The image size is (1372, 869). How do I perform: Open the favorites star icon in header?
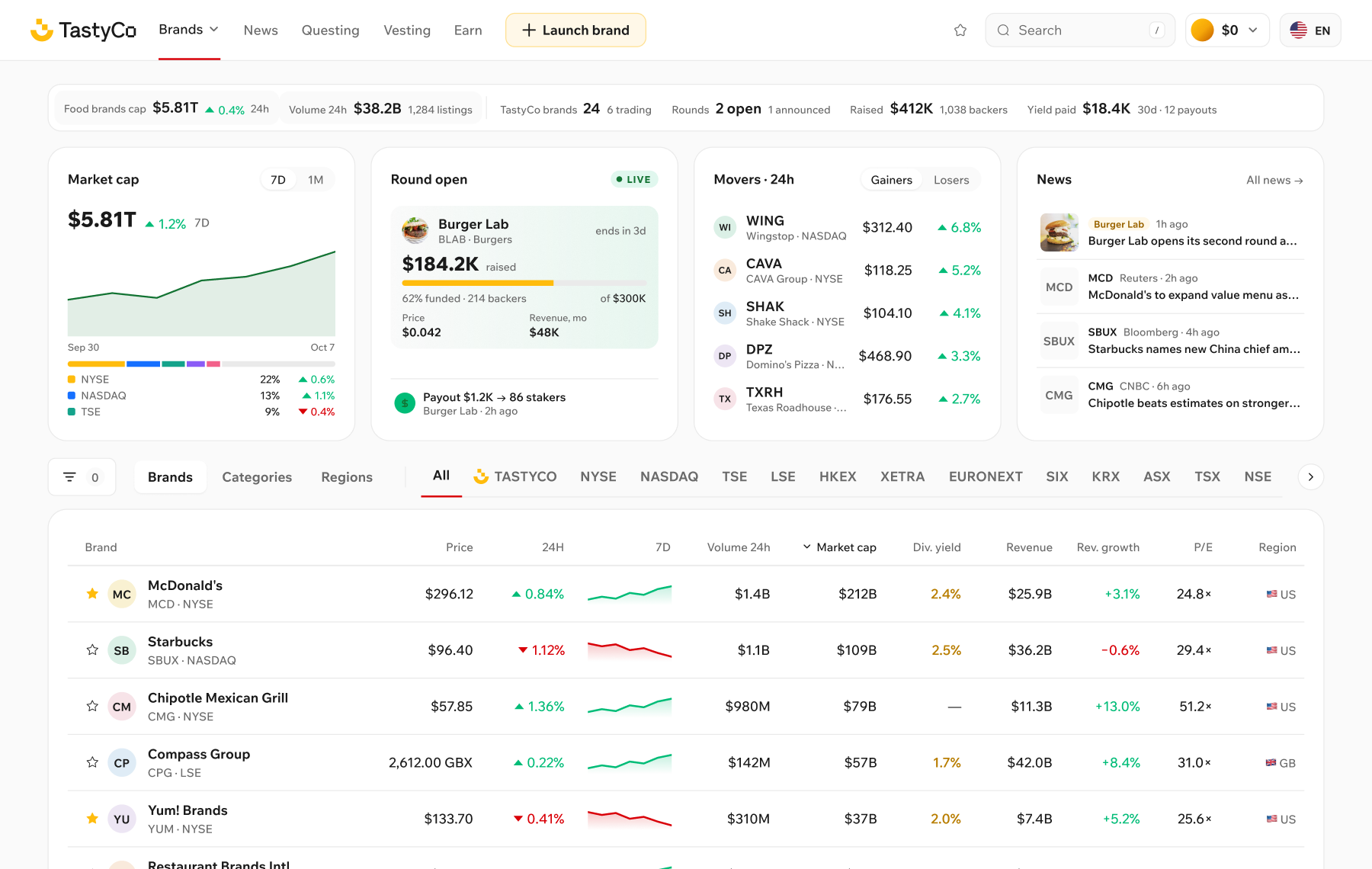pyautogui.click(x=960, y=30)
